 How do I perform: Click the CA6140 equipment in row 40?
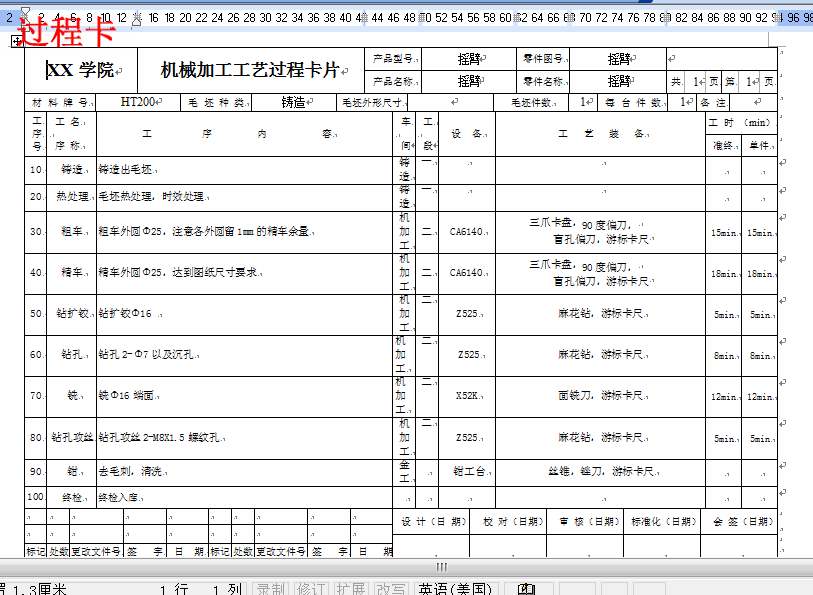(x=466, y=273)
